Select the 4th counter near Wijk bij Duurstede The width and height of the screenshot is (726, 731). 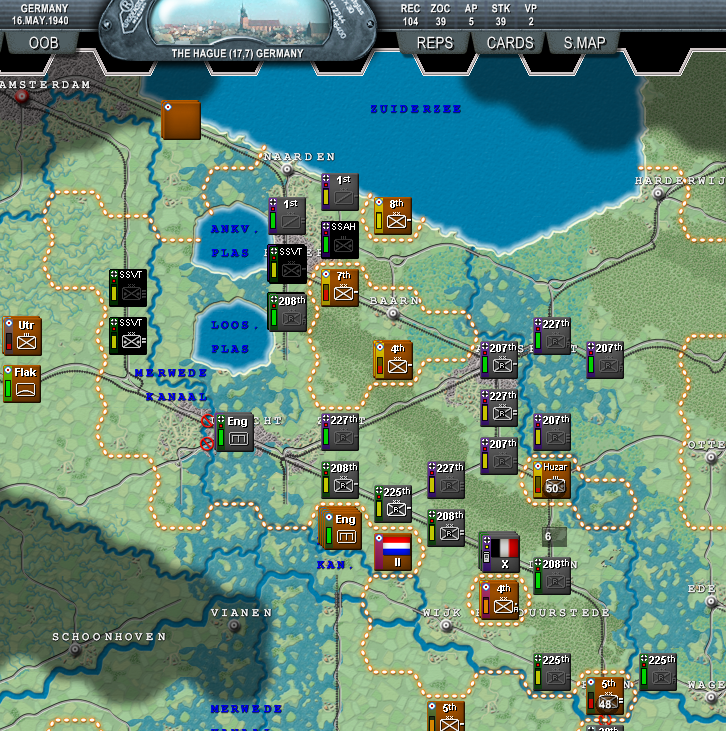[x=500, y=601]
